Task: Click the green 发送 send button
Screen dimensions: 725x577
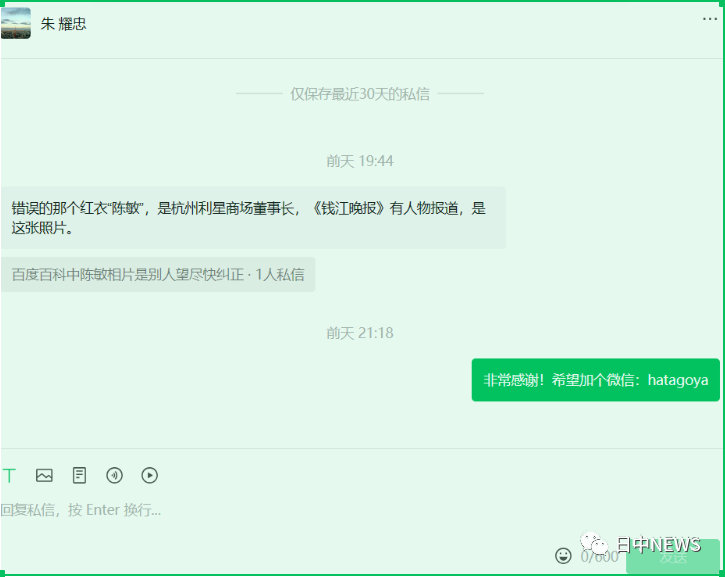Action: coord(673,557)
